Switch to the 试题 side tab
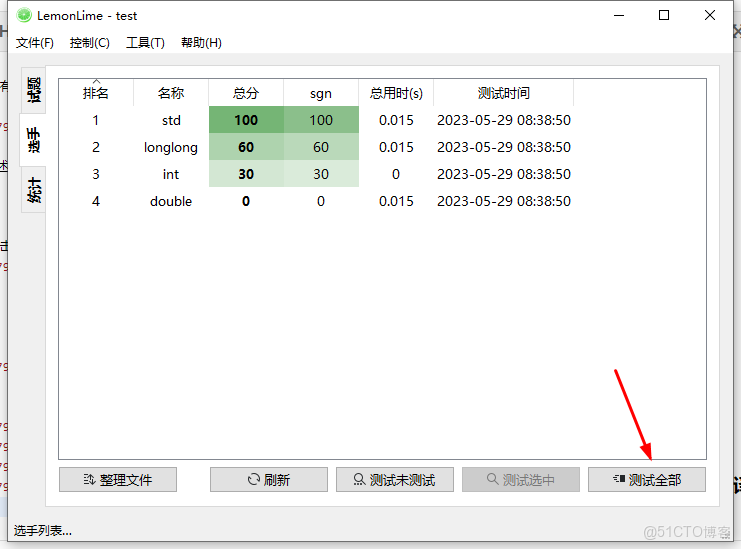Viewport: 741px width, 549px height. point(34,90)
